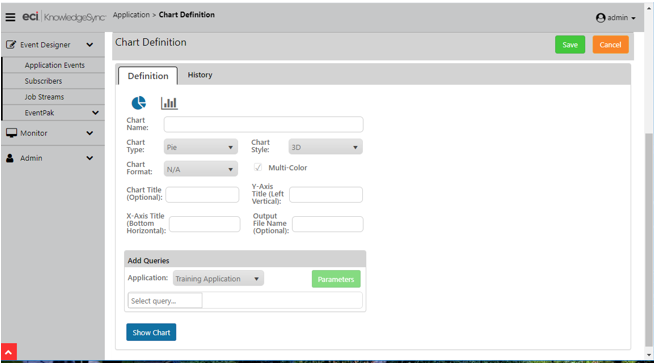Click the Event Designer edit icon

click(11, 45)
